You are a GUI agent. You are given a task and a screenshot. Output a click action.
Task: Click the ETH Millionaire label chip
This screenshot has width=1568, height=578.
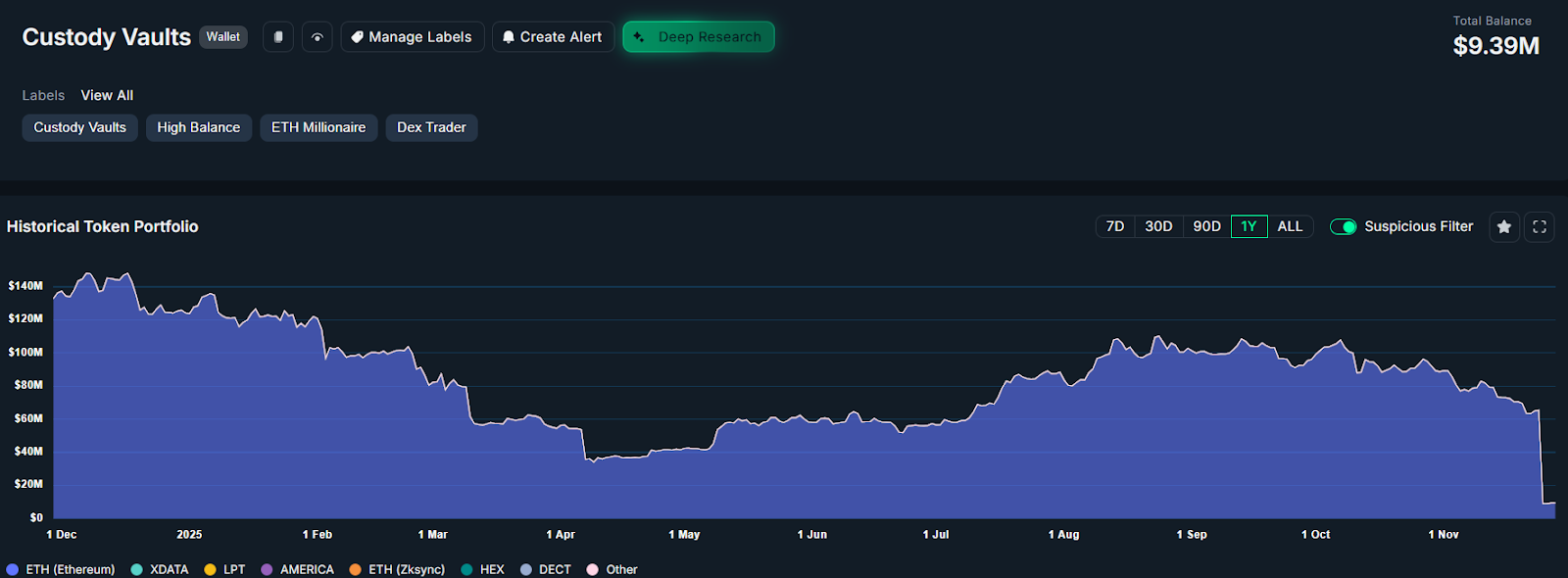tap(318, 127)
